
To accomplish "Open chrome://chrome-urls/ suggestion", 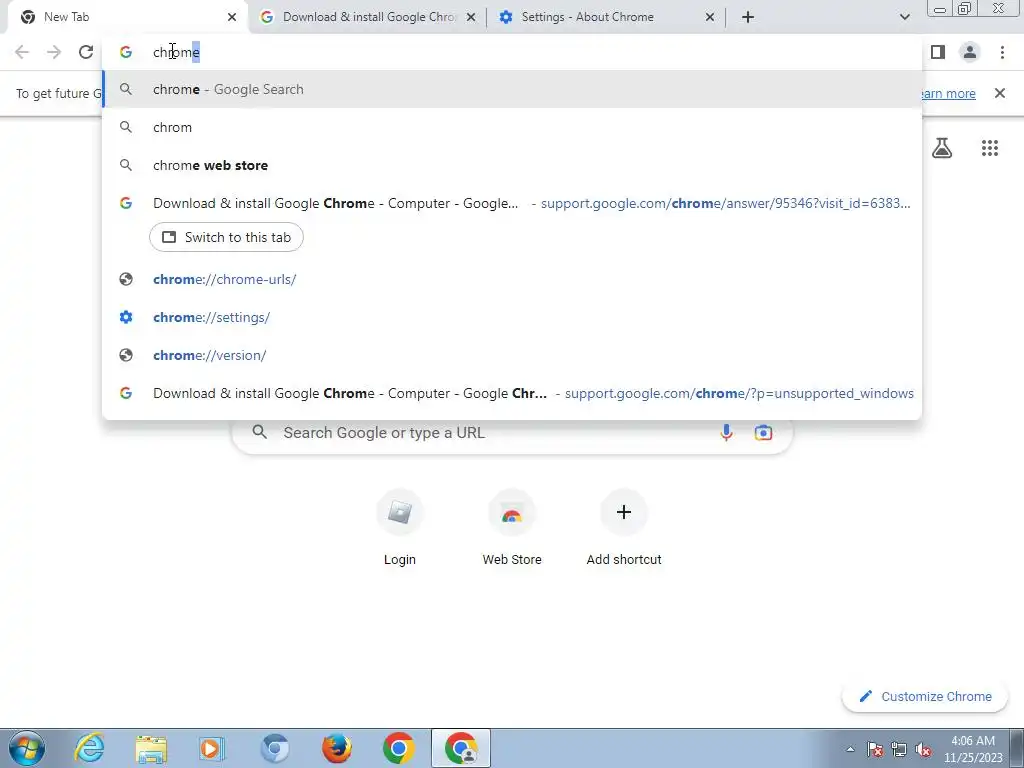I will coord(512,280).
